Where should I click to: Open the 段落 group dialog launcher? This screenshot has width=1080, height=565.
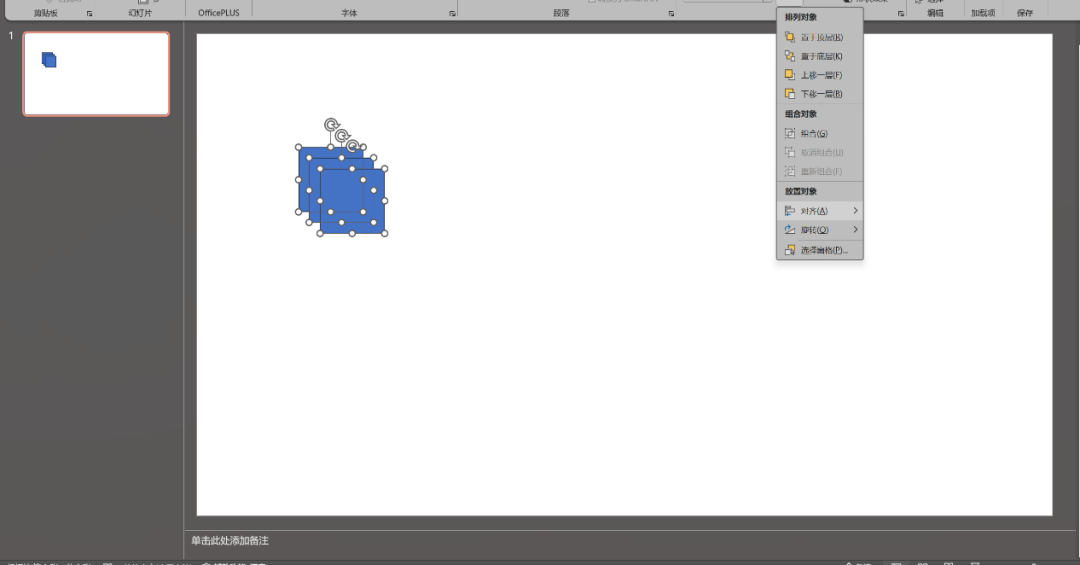pyautogui.click(x=670, y=14)
